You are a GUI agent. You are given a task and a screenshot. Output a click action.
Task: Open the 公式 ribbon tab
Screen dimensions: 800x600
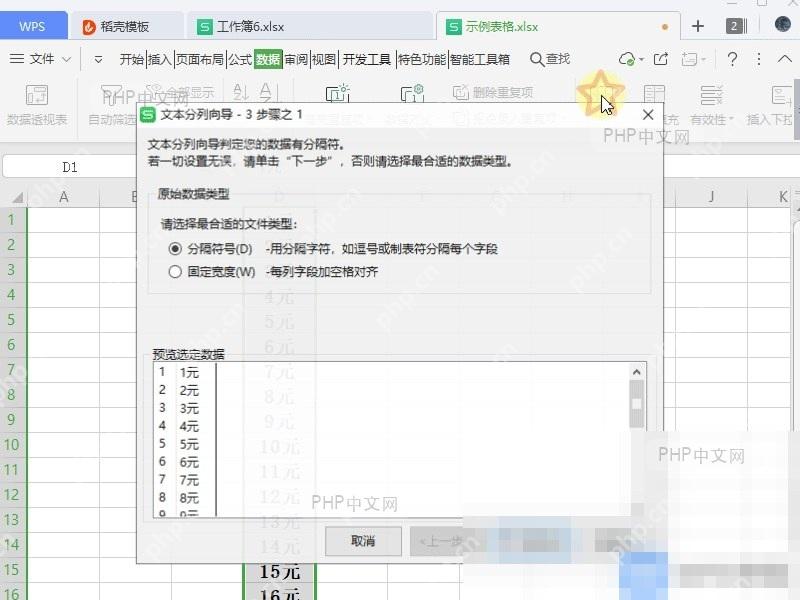coord(240,59)
